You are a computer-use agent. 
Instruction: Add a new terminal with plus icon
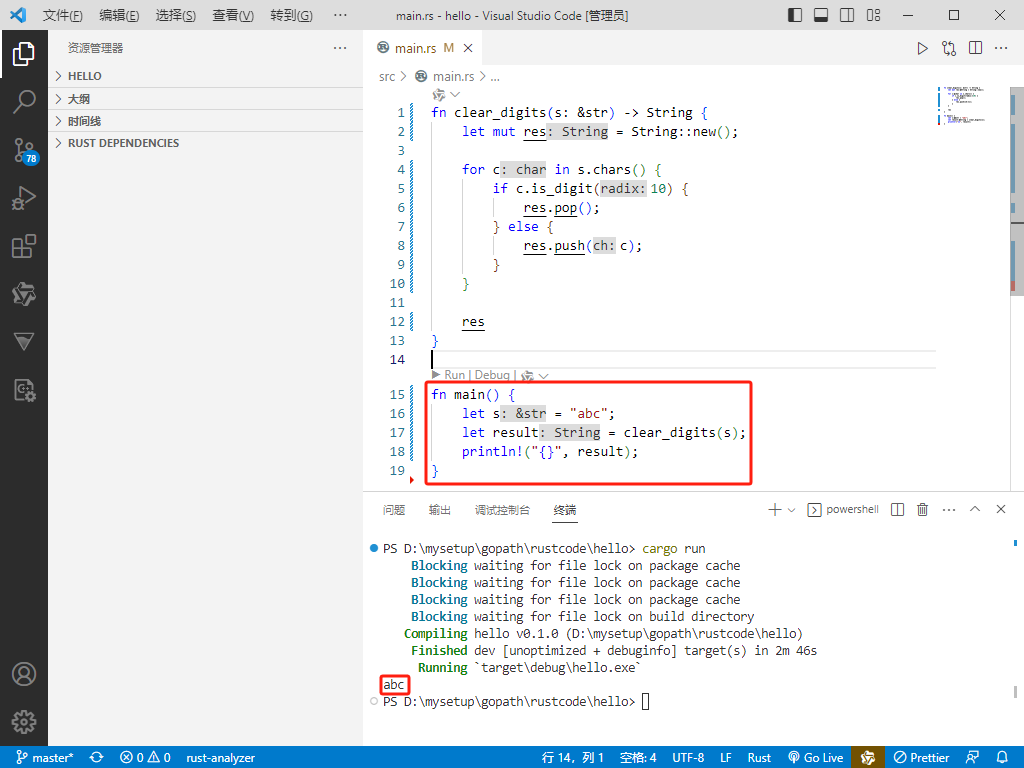pos(775,509)
